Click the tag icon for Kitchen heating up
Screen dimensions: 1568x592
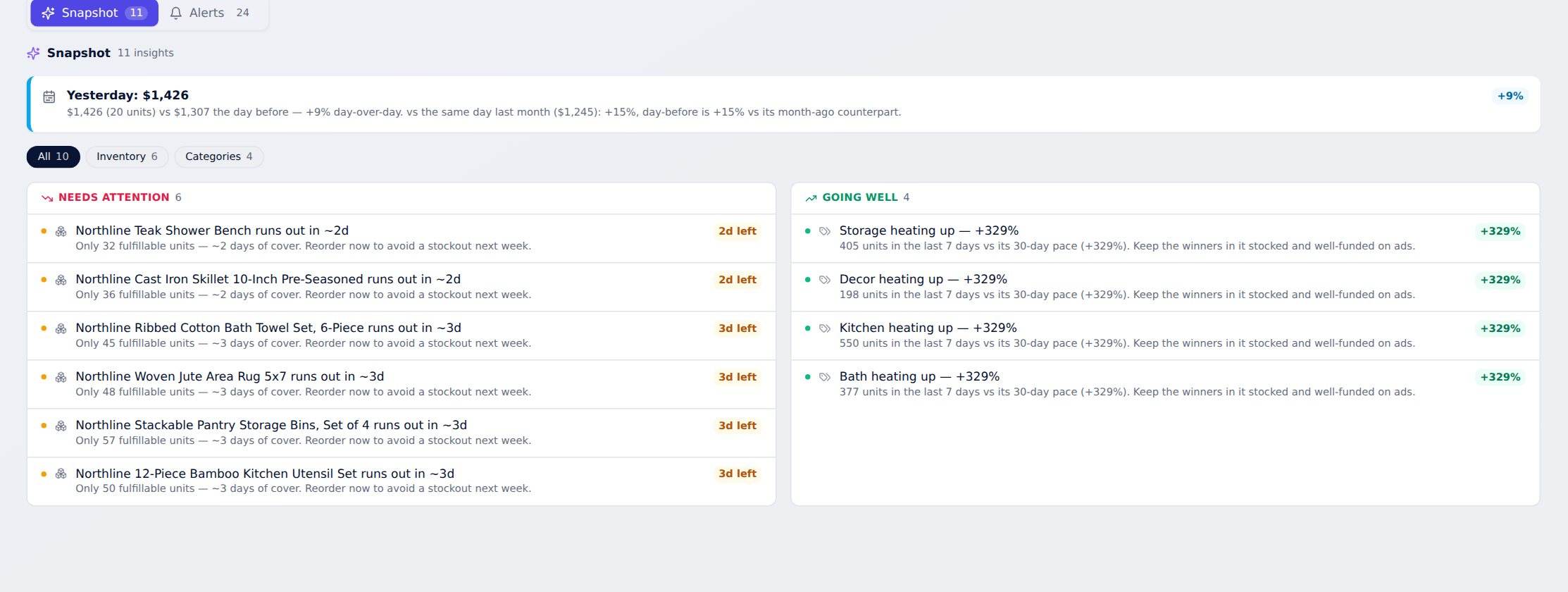(x=825, y=328)
